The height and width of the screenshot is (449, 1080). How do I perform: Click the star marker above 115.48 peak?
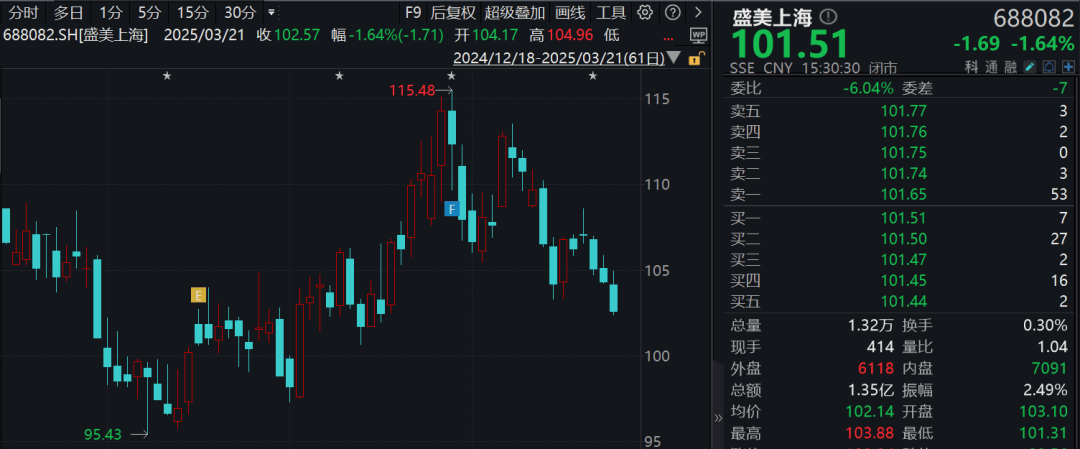point(451,76)
